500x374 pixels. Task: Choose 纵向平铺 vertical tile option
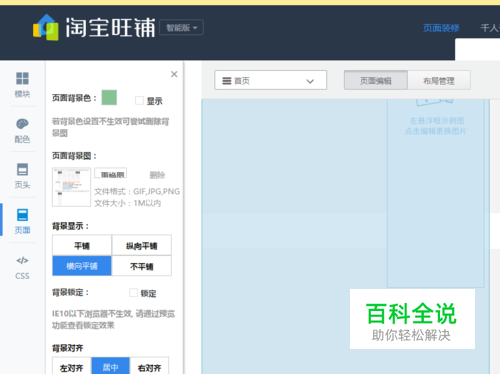click(142, 246)
